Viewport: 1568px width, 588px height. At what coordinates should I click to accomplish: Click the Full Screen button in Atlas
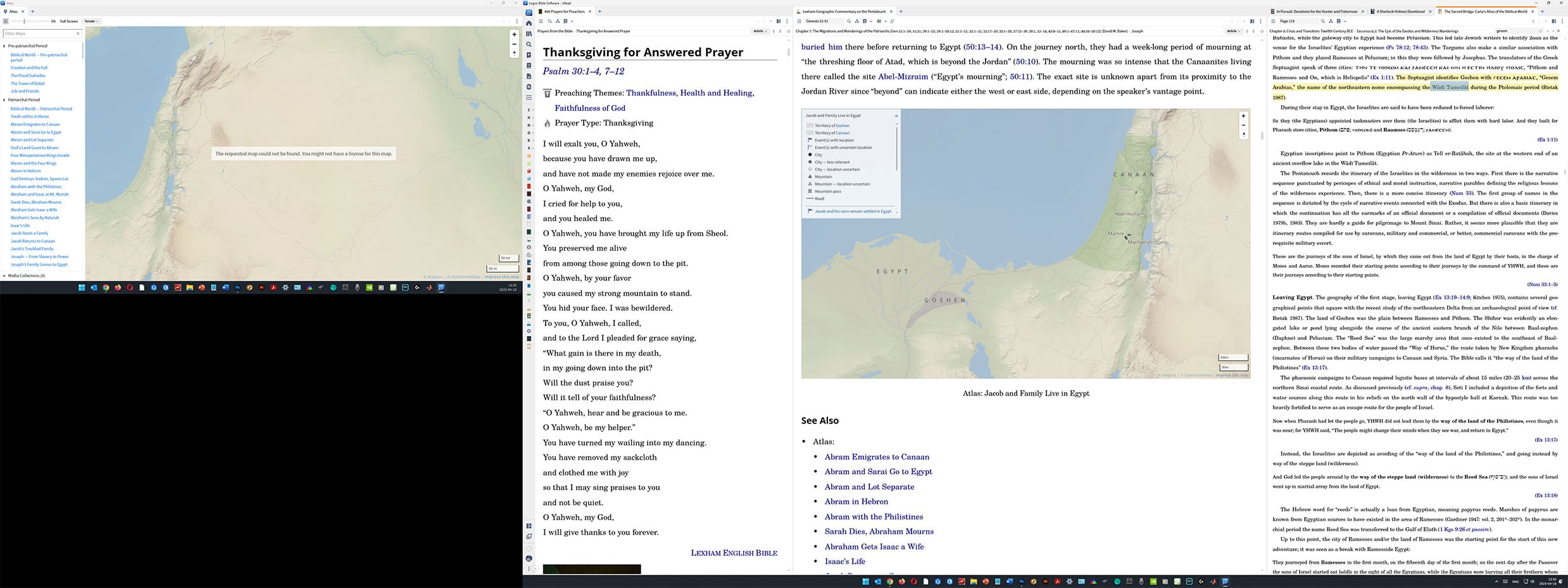pyautogui.click(x=69, y=22)
